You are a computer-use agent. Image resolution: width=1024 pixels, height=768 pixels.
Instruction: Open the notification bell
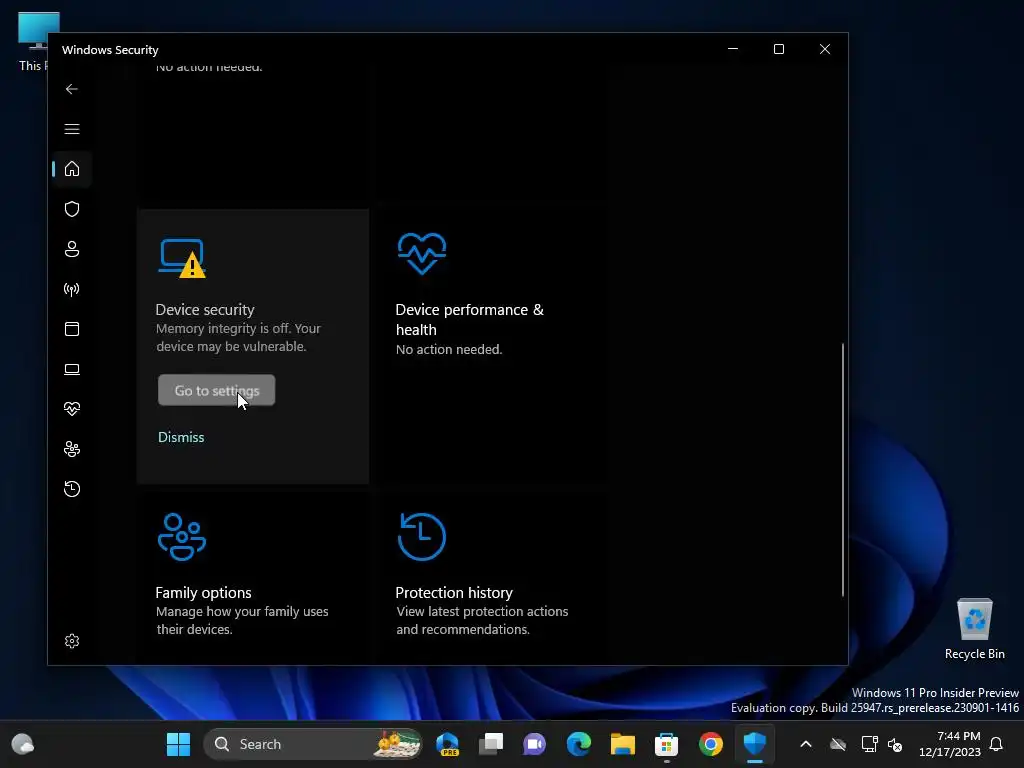tap(997, 744)
